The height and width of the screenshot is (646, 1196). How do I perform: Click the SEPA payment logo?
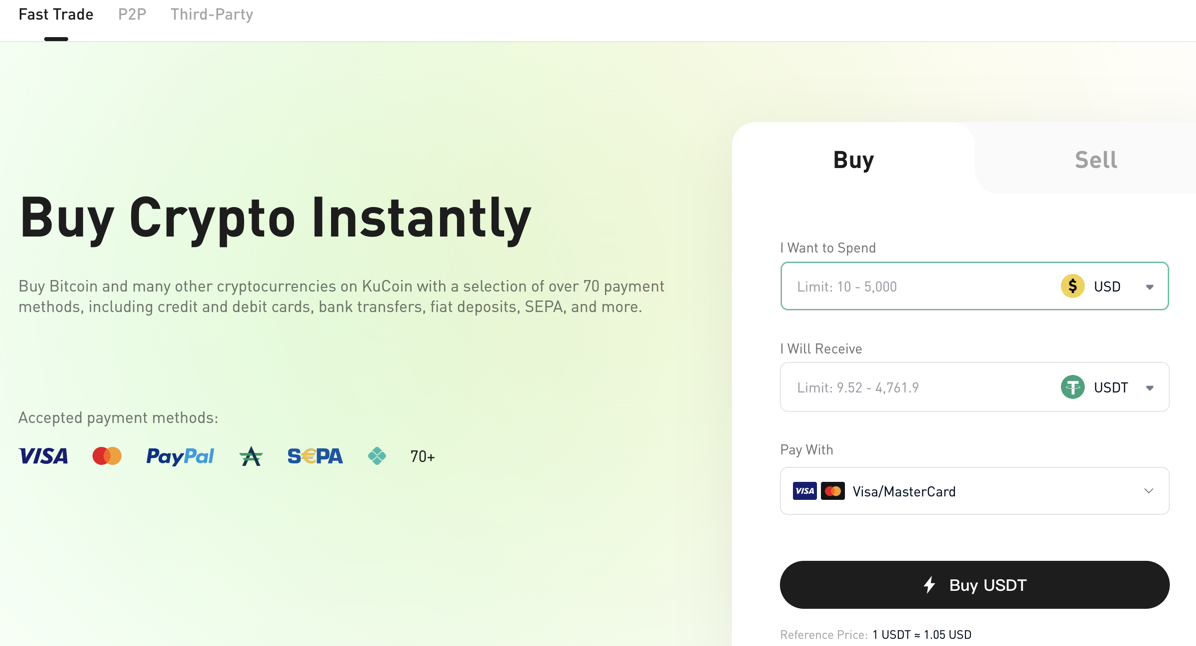(x=315, y=456)
